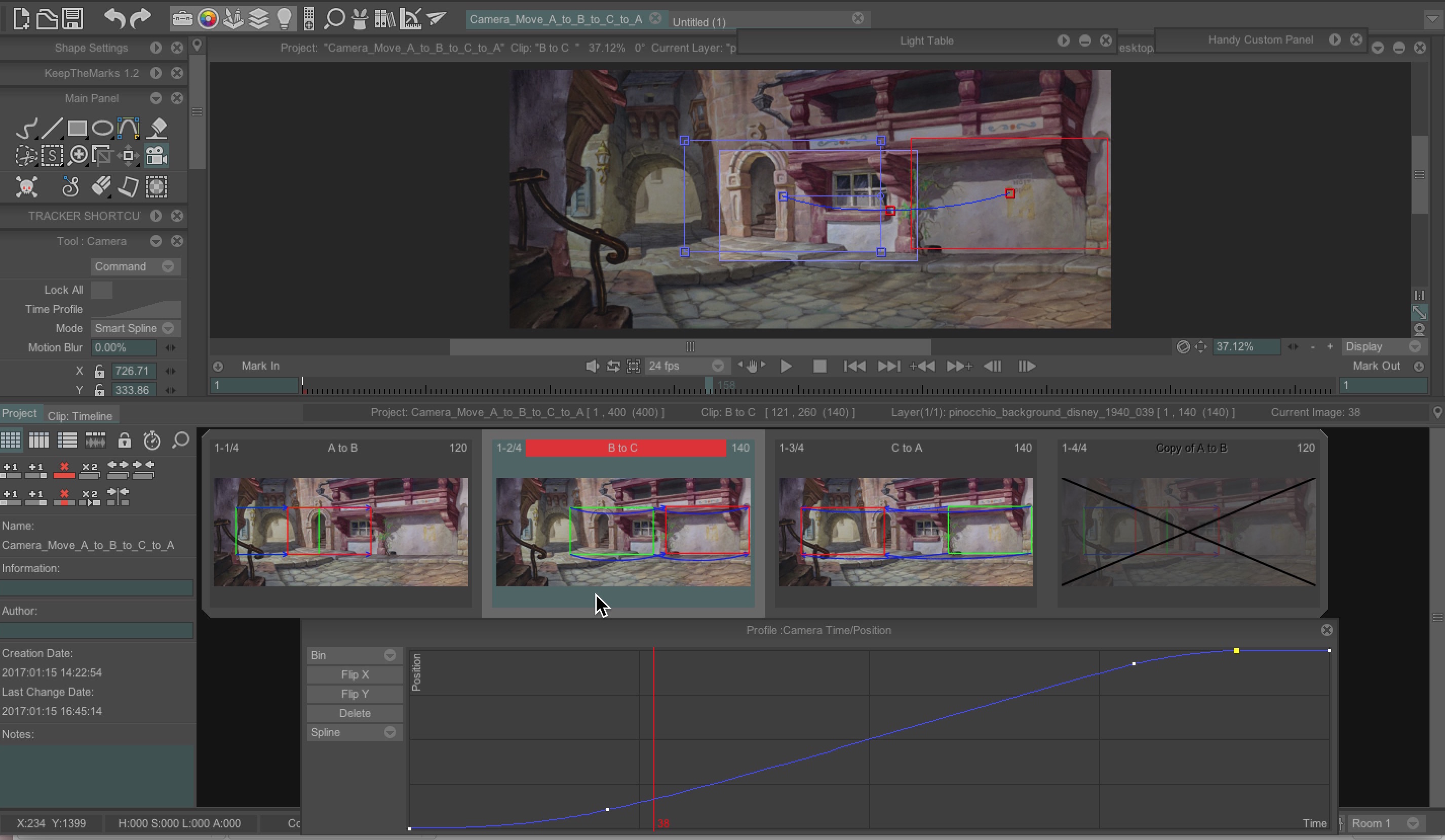Create a new project with the New icon
Screen dimensions: 1445x840
[21, 18]
